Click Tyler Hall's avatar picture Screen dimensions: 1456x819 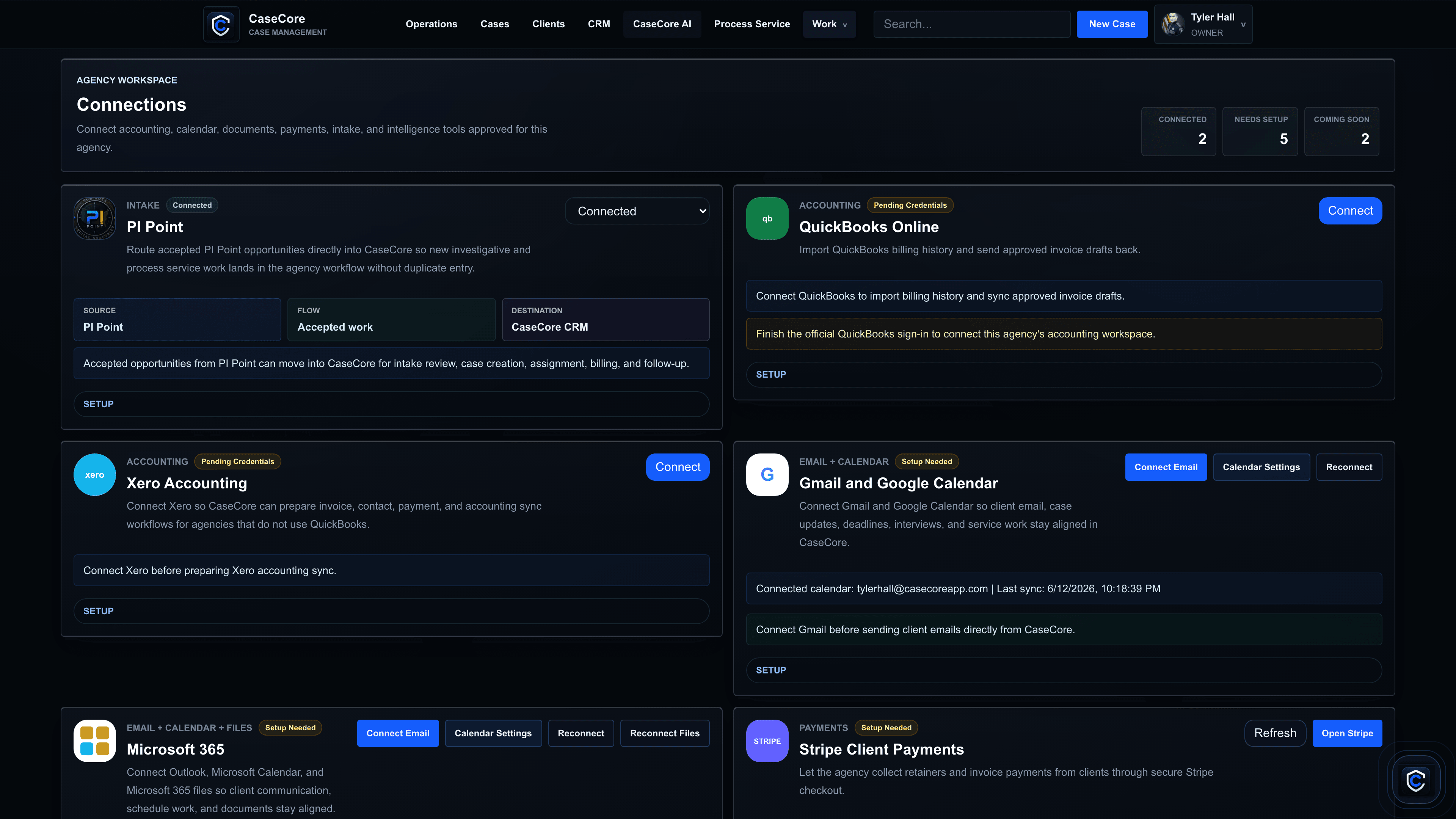pyautogui.click(x=1173, y=24)
